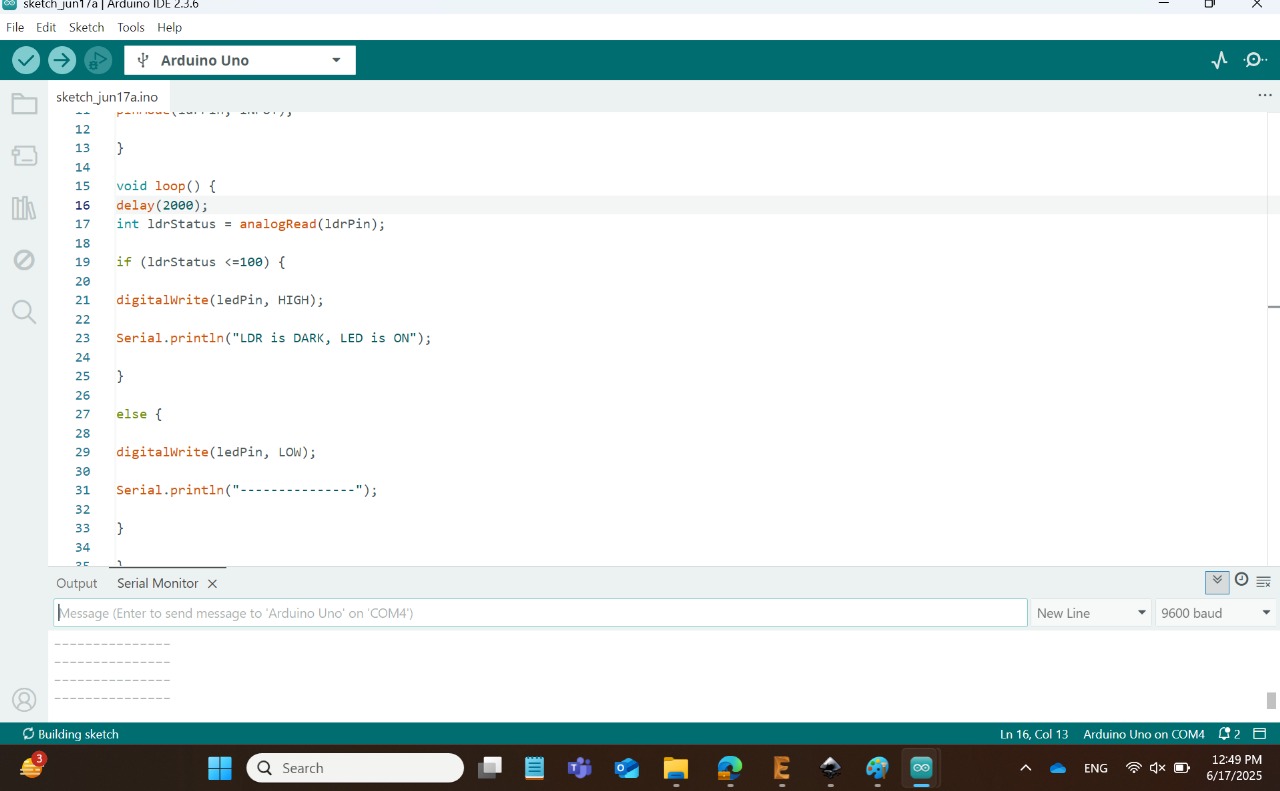The image size is (1280, 791).
Task: Open the 9600 baud rate dropdown
Action: pyautogui.click(x=1216, y=613)
